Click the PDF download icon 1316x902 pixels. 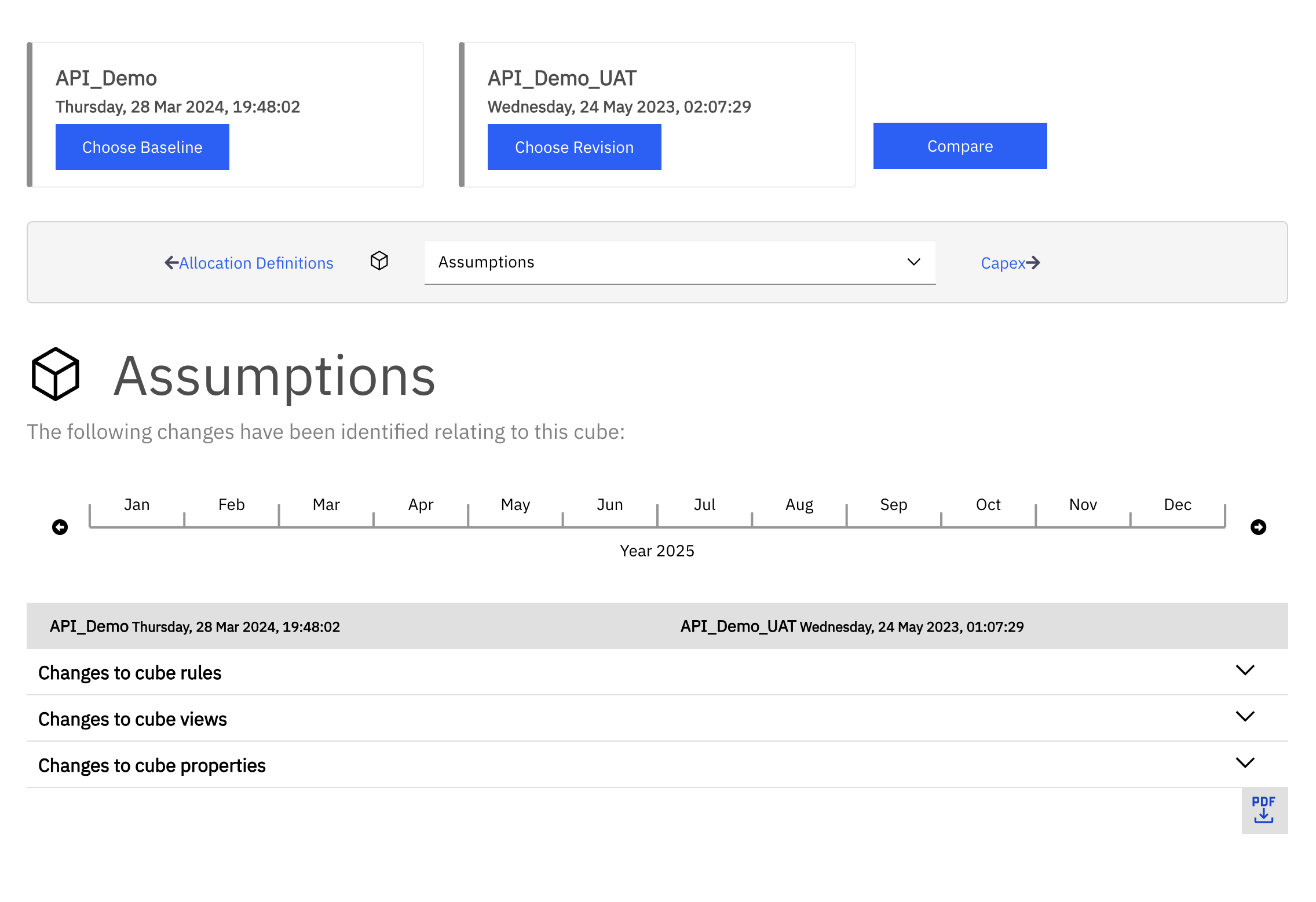[1264, 810]
